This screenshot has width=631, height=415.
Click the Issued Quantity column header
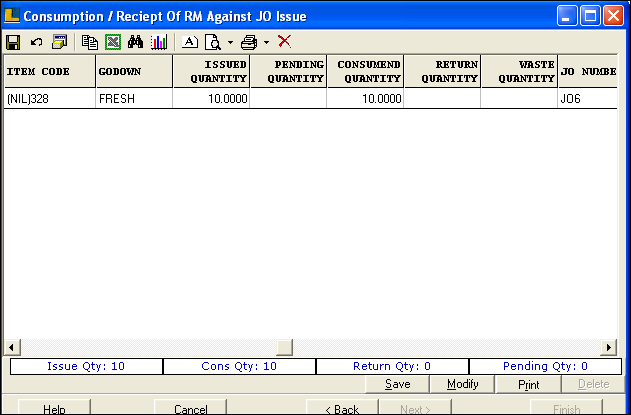pyautogui.click(x=211, y=71)
